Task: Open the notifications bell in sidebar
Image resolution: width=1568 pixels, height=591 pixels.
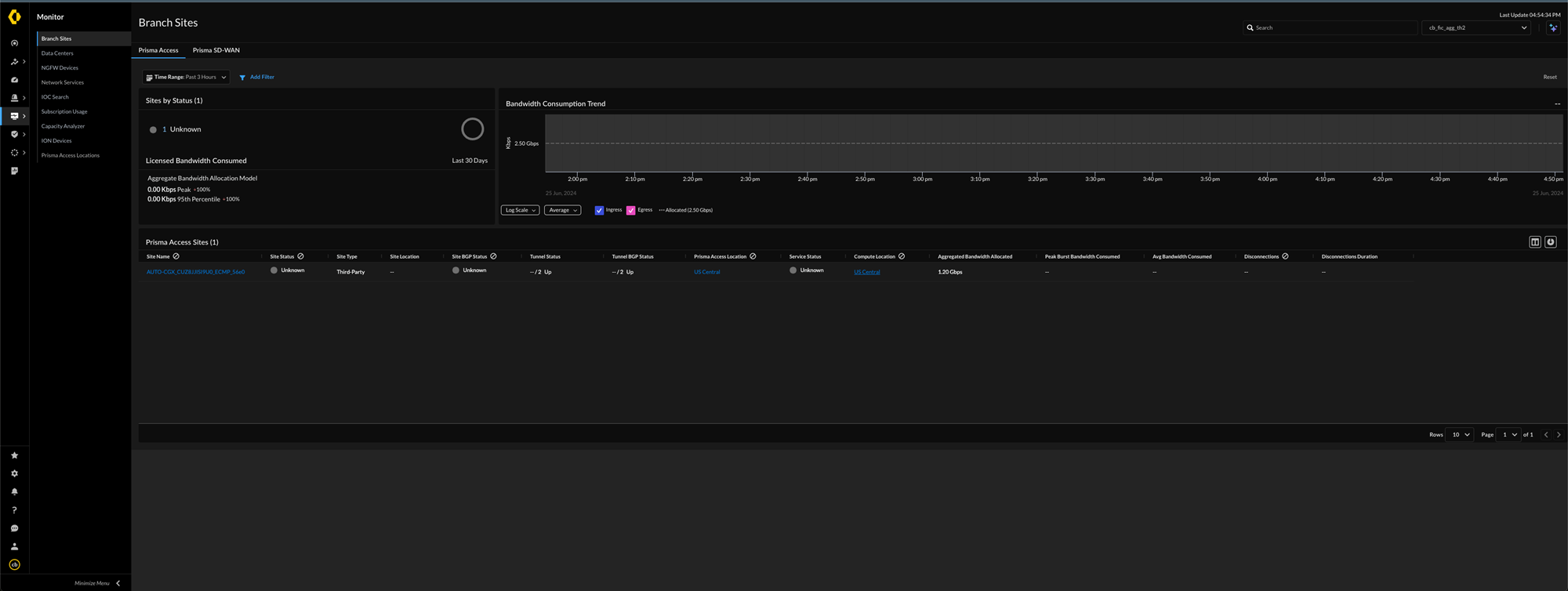Action: click(14, 492)
